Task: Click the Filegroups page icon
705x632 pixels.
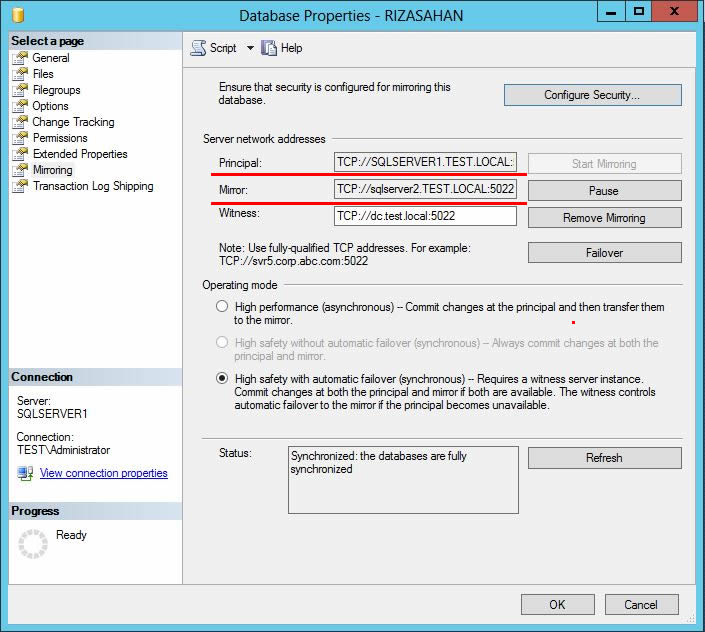Action: pos(20,90)
